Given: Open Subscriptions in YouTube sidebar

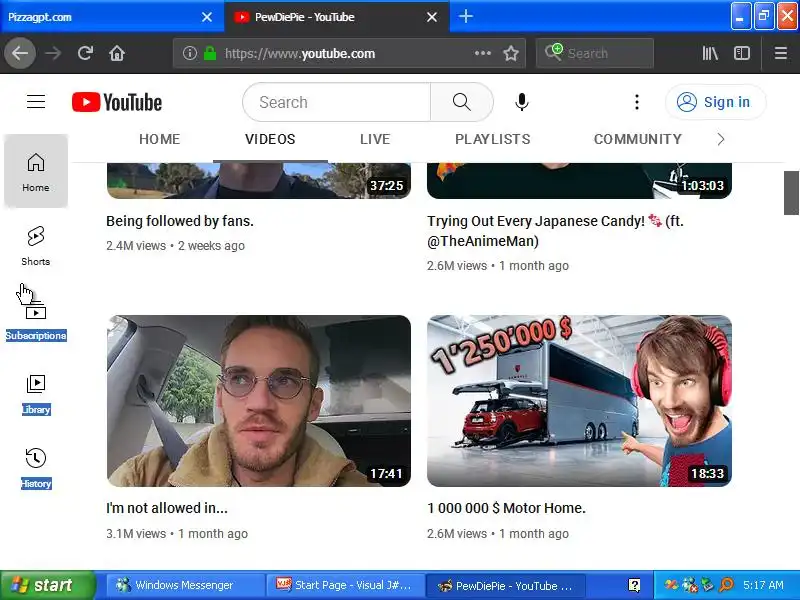Looking at the screenshot, I should pos(36,321).
